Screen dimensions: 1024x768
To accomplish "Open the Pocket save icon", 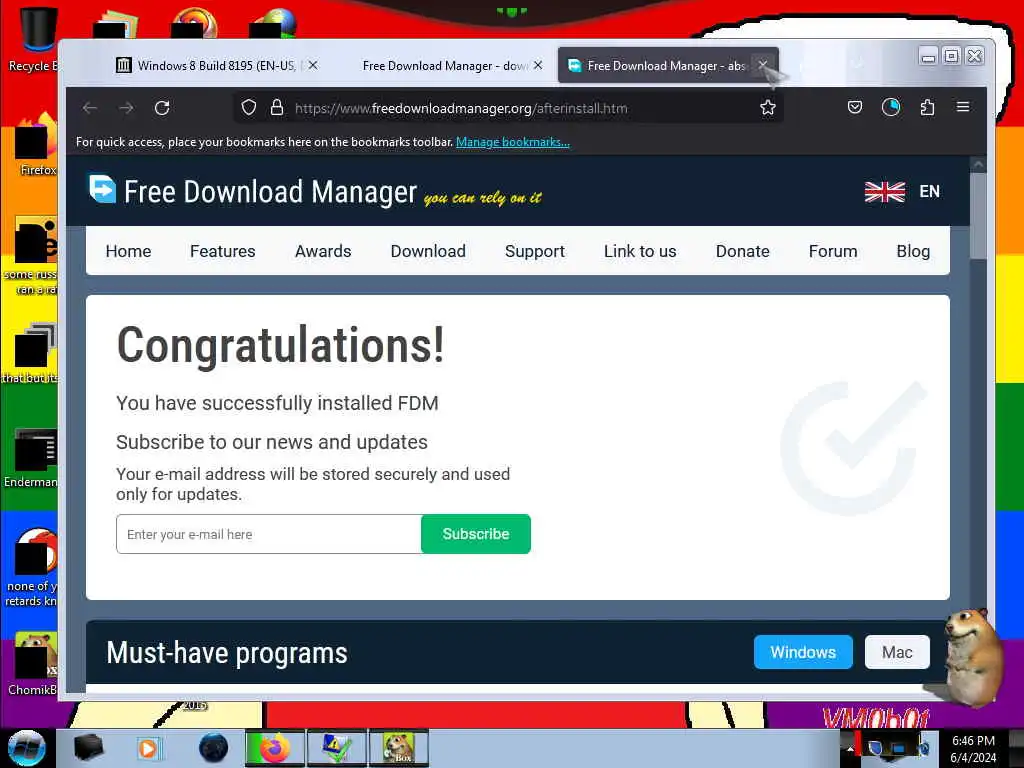I will click(855, 107).
